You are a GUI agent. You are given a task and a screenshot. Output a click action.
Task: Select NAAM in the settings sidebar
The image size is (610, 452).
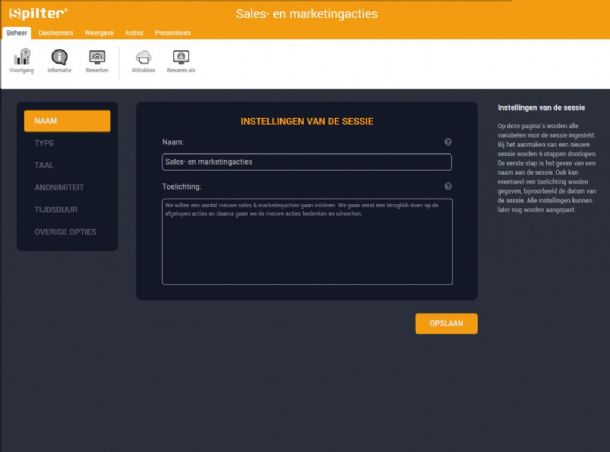point(67,121)
